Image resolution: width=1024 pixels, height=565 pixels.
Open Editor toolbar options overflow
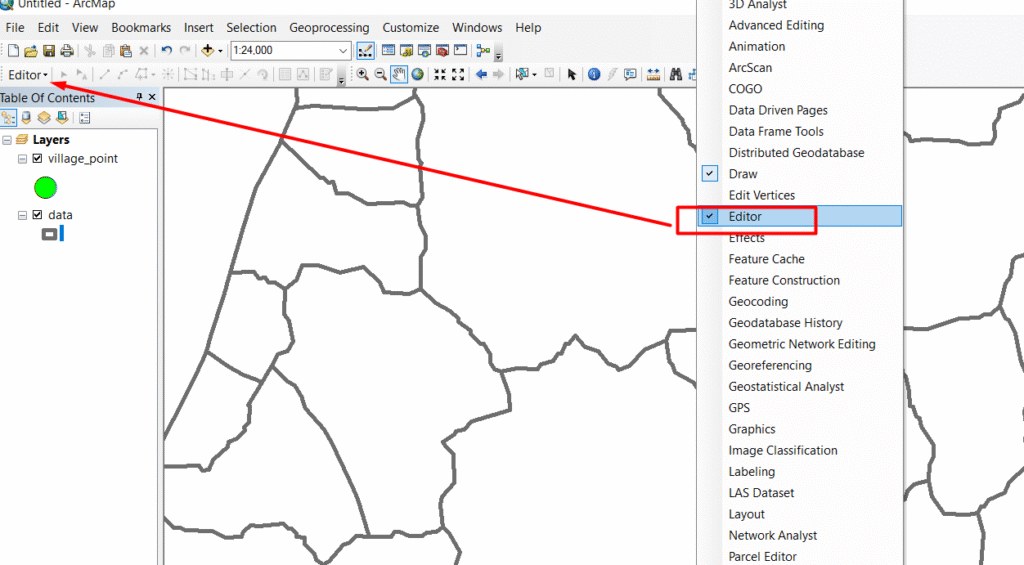341,78
